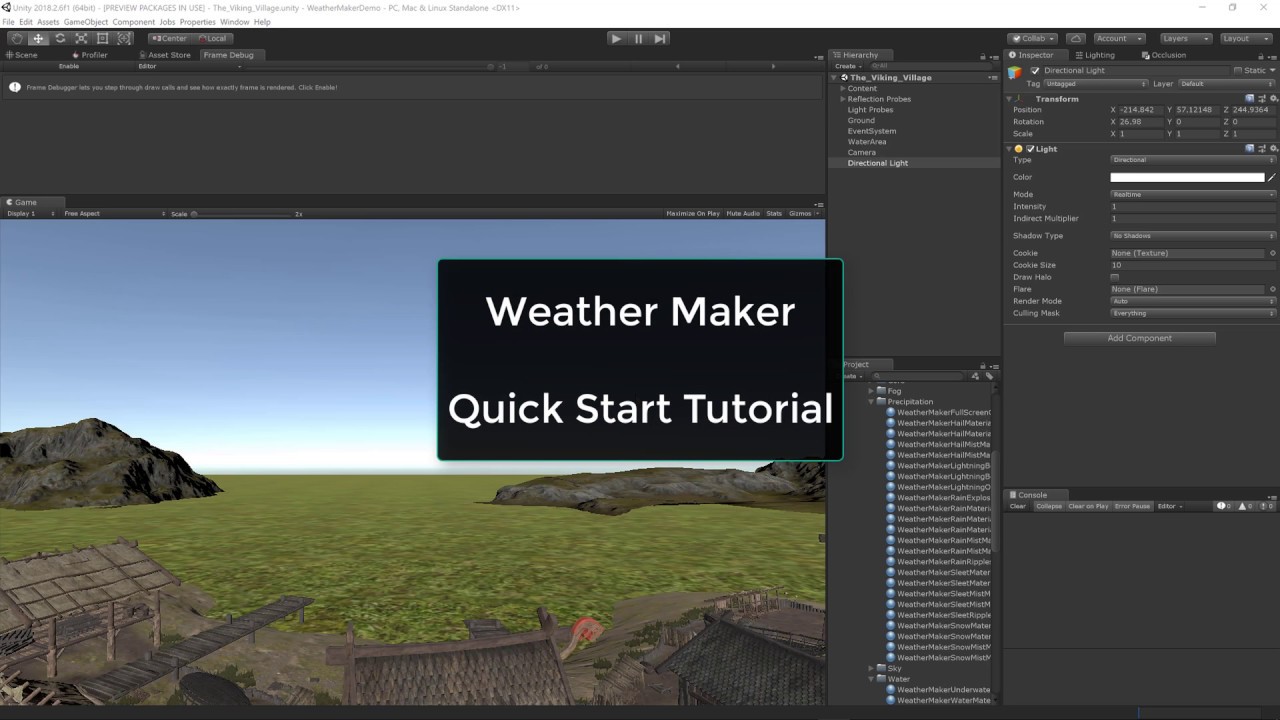
Task: Open the GameObject menu
Action: 85,22
